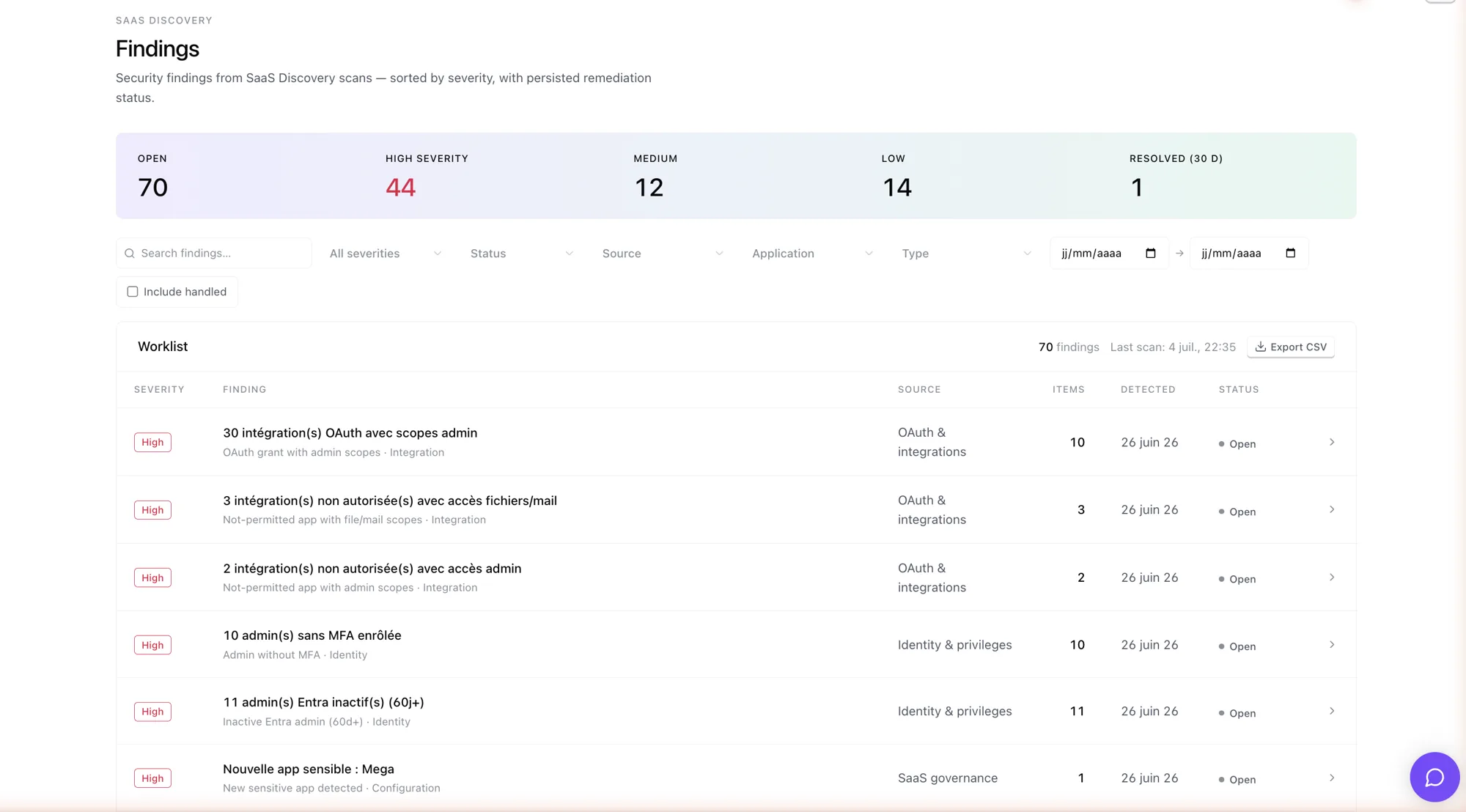Click the OPEN 70 summary stat

(x=153, y=177)
